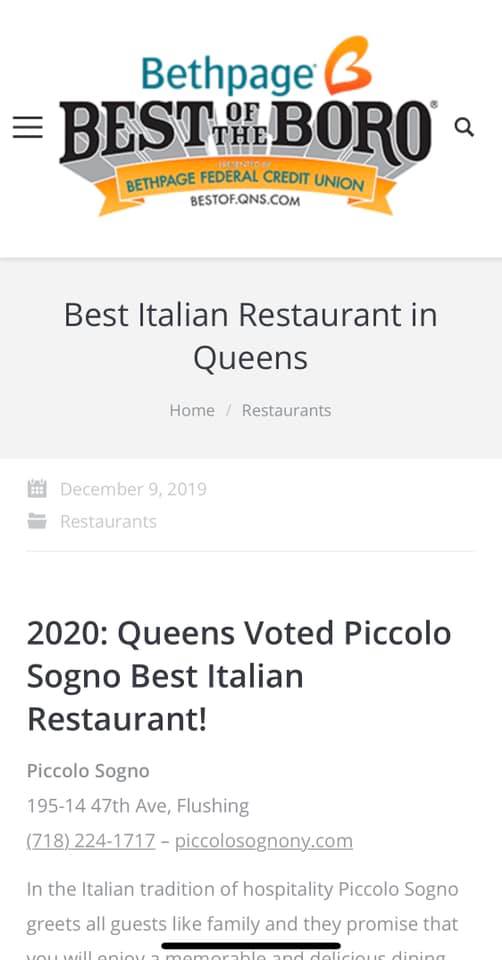Image resolution: width=502 pixels, height=960 pixels.
Task: Select the 2020 Piccolo Sogno article heading
Action: click(239, 676)
